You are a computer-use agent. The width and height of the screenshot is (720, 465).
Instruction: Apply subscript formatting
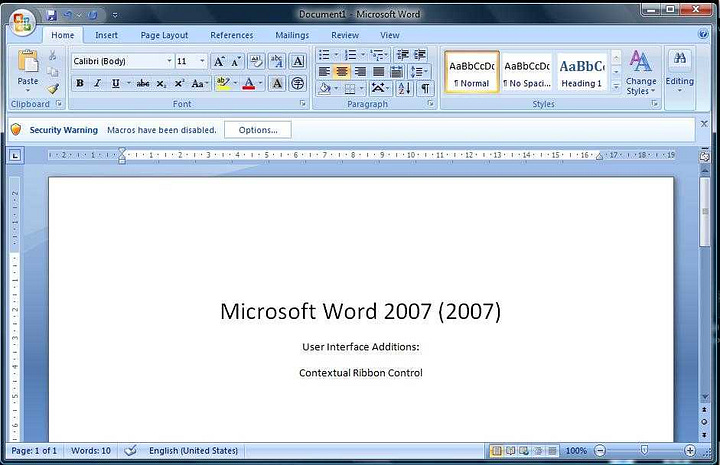click(x=161, y=84)
